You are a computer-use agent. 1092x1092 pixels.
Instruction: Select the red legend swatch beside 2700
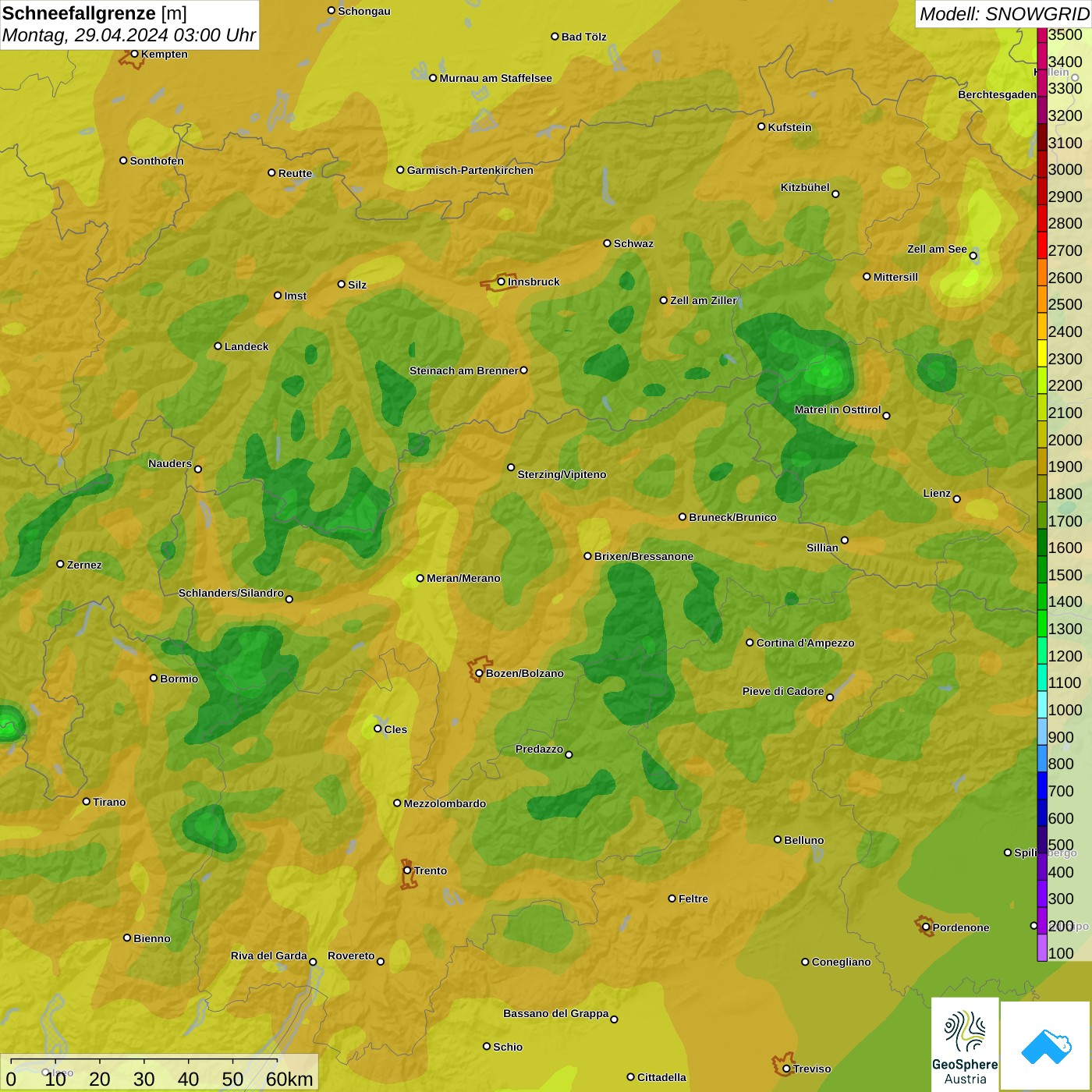(1042, 246)
